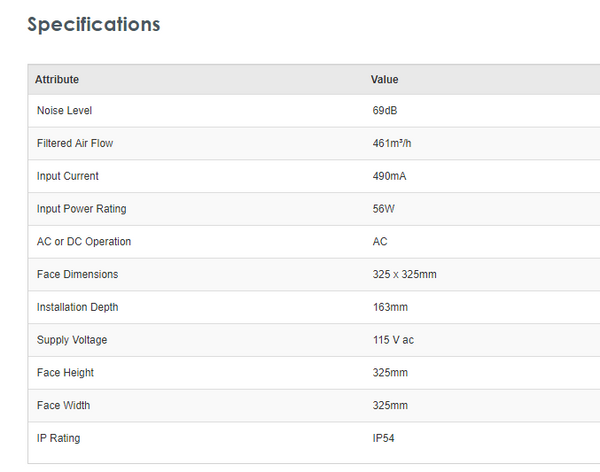Click the 163mm installation depth value
600x472 pixels.
(x=389, y=307)
